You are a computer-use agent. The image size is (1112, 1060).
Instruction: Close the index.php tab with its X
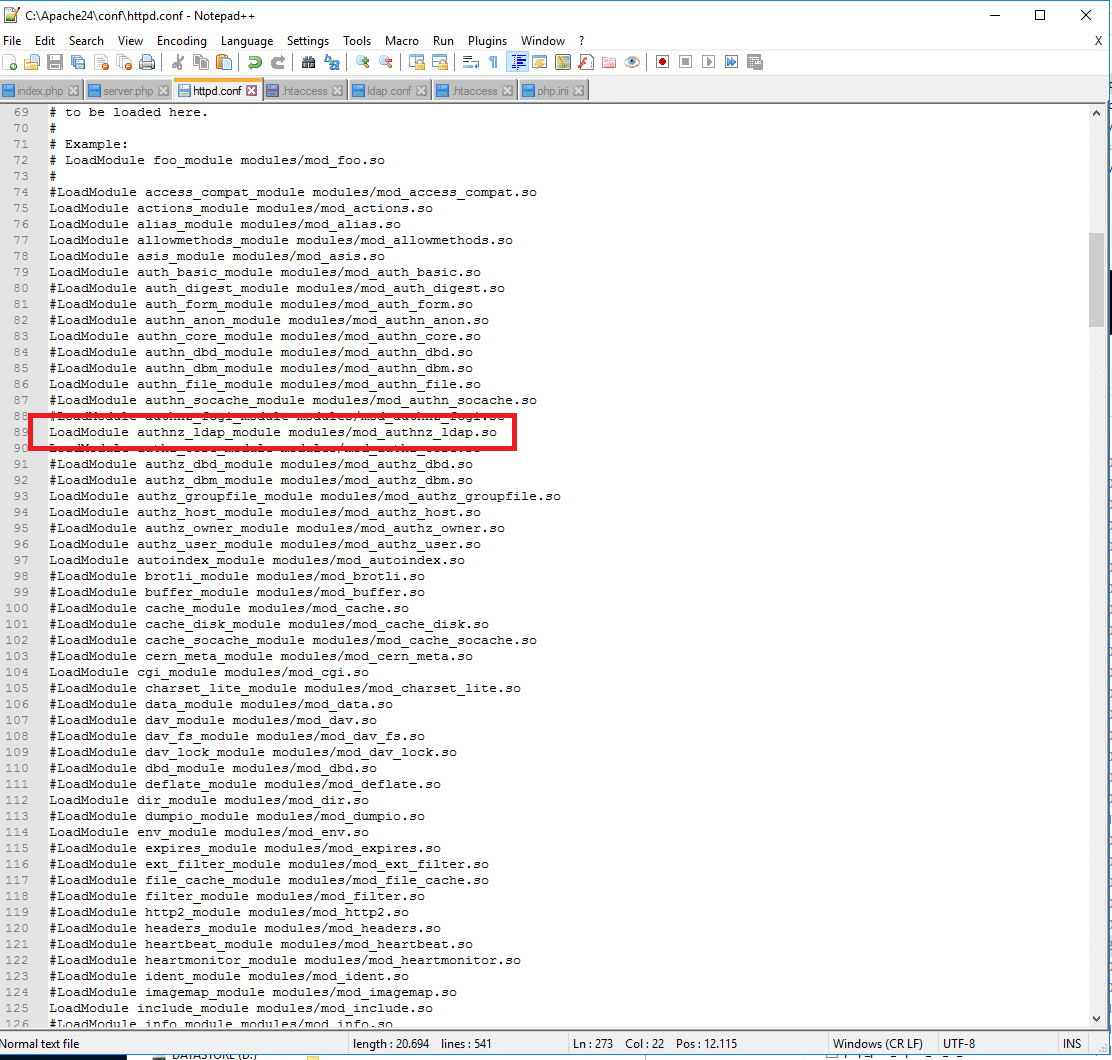(74, 91)
